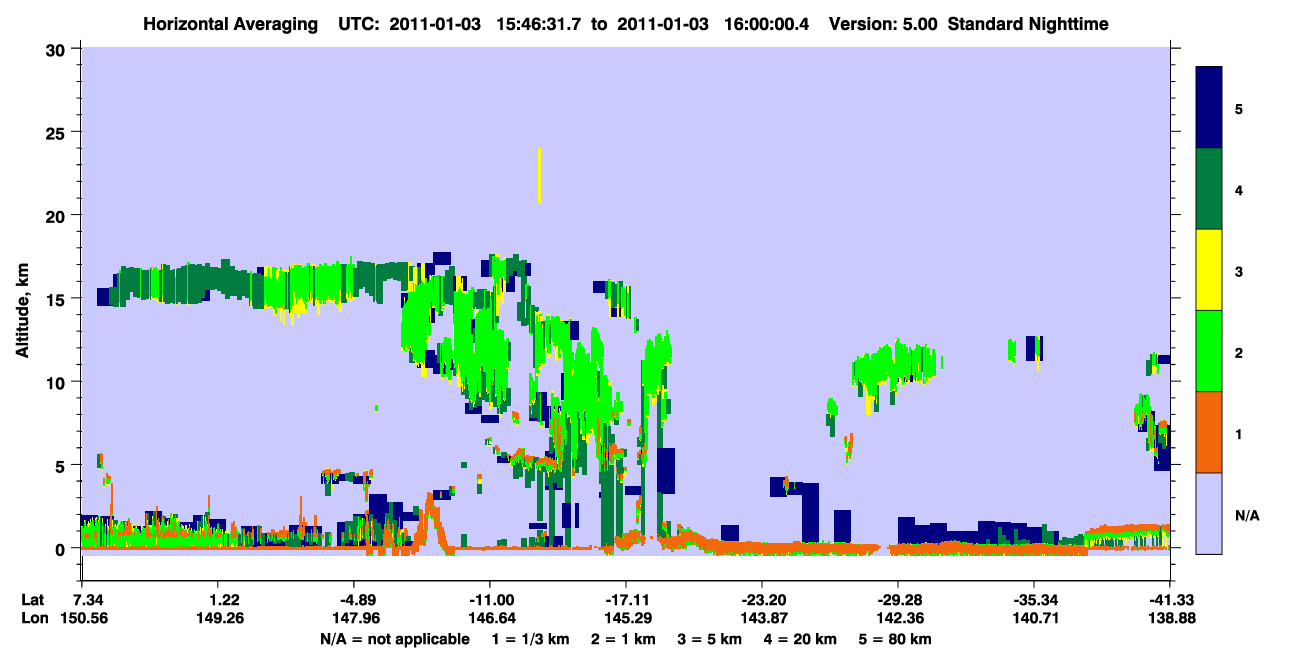Click the longitude value '147.96'
This screenshot has height=667, width=1300.
[x=354, y=618]
